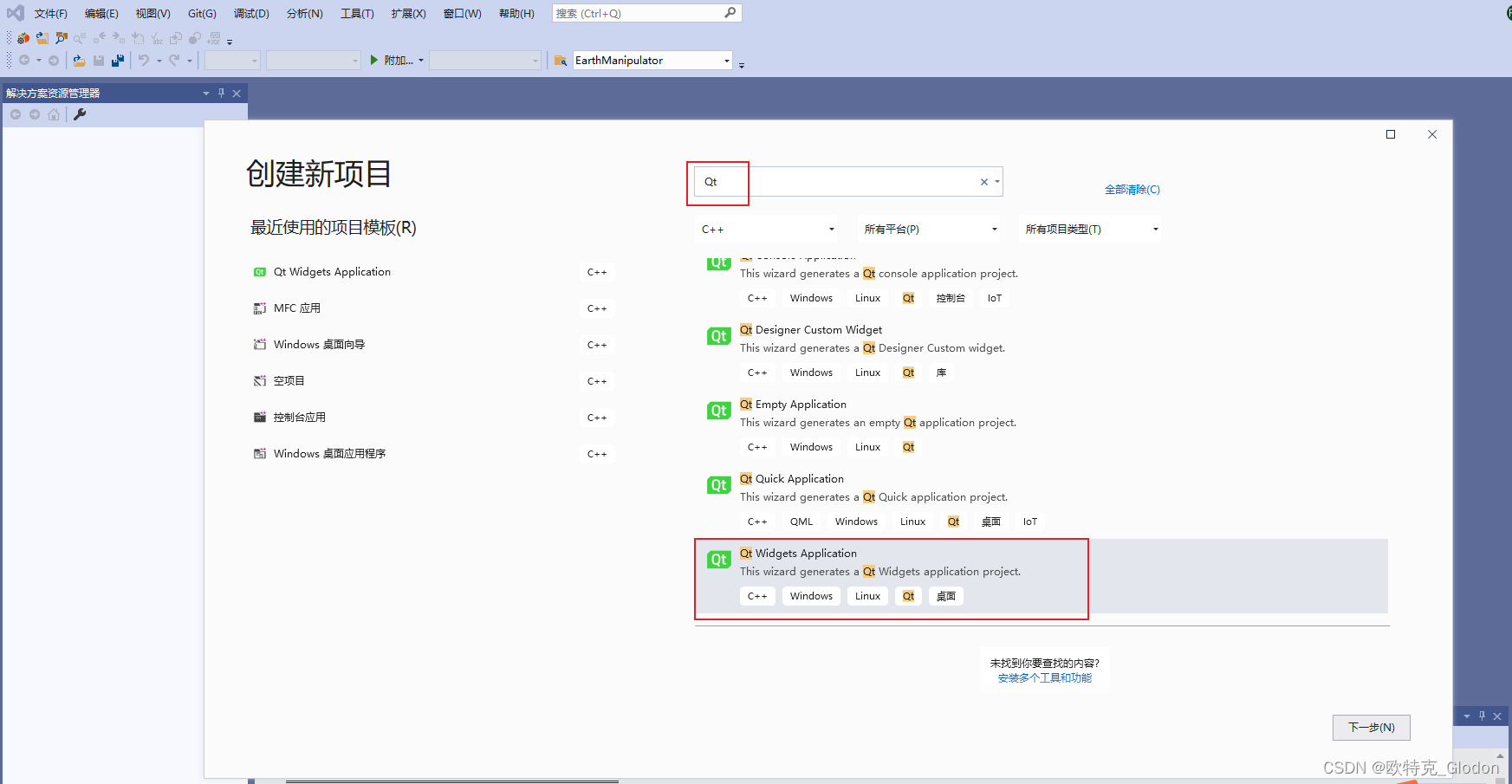The width and height of the screenshot is (1512, 784).
Task: Open the EarthManipulator find combo box
Action: click(652, 61)
